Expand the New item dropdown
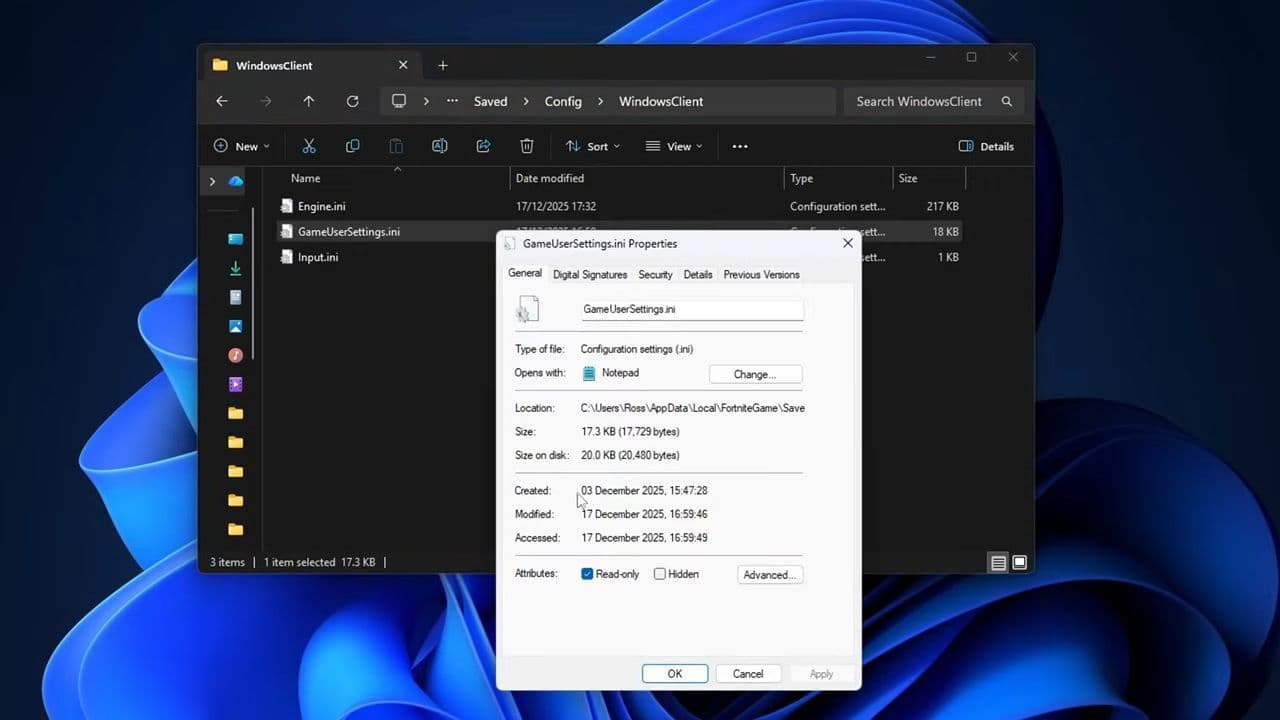The width and height of the screenshot is (1280, 720). coord(241,146)
